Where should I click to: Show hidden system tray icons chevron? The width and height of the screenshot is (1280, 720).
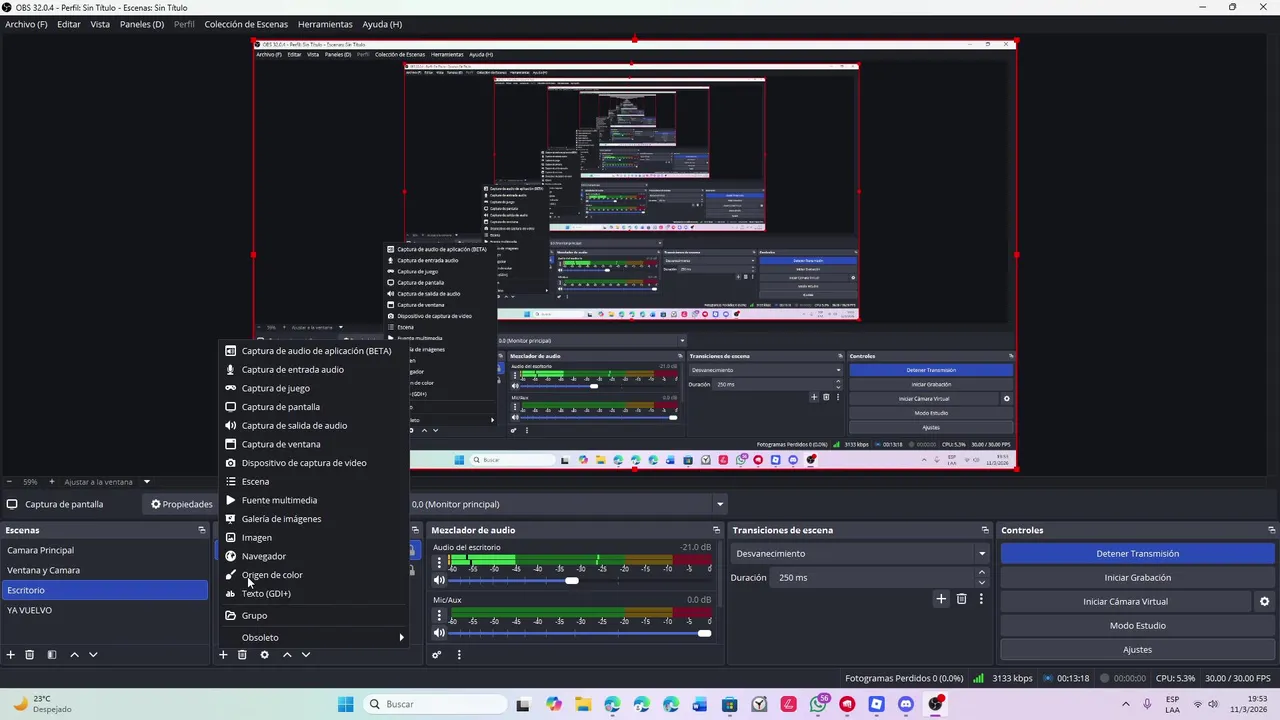coord(1125,704)
